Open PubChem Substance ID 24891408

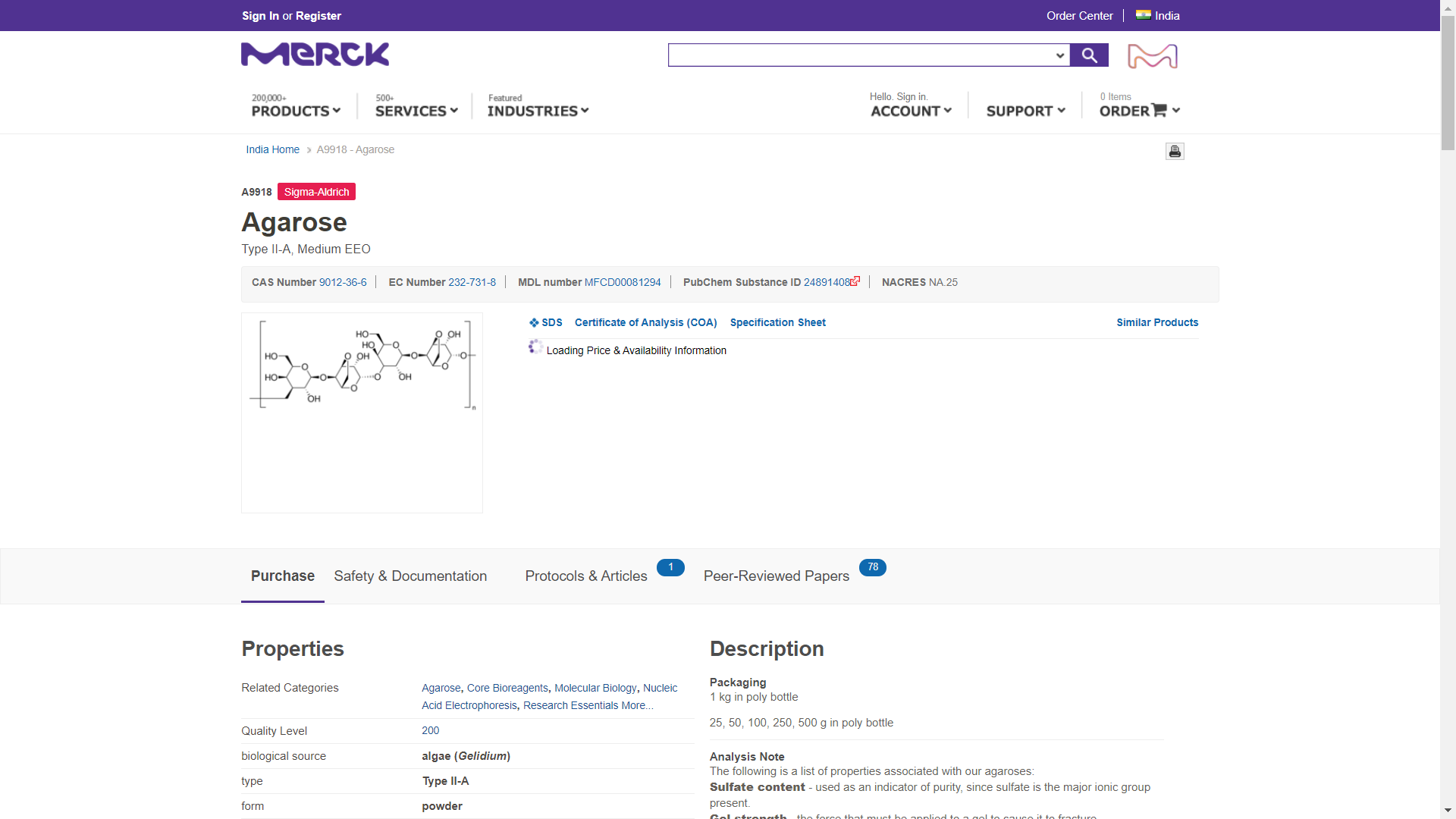coord(827,282)
